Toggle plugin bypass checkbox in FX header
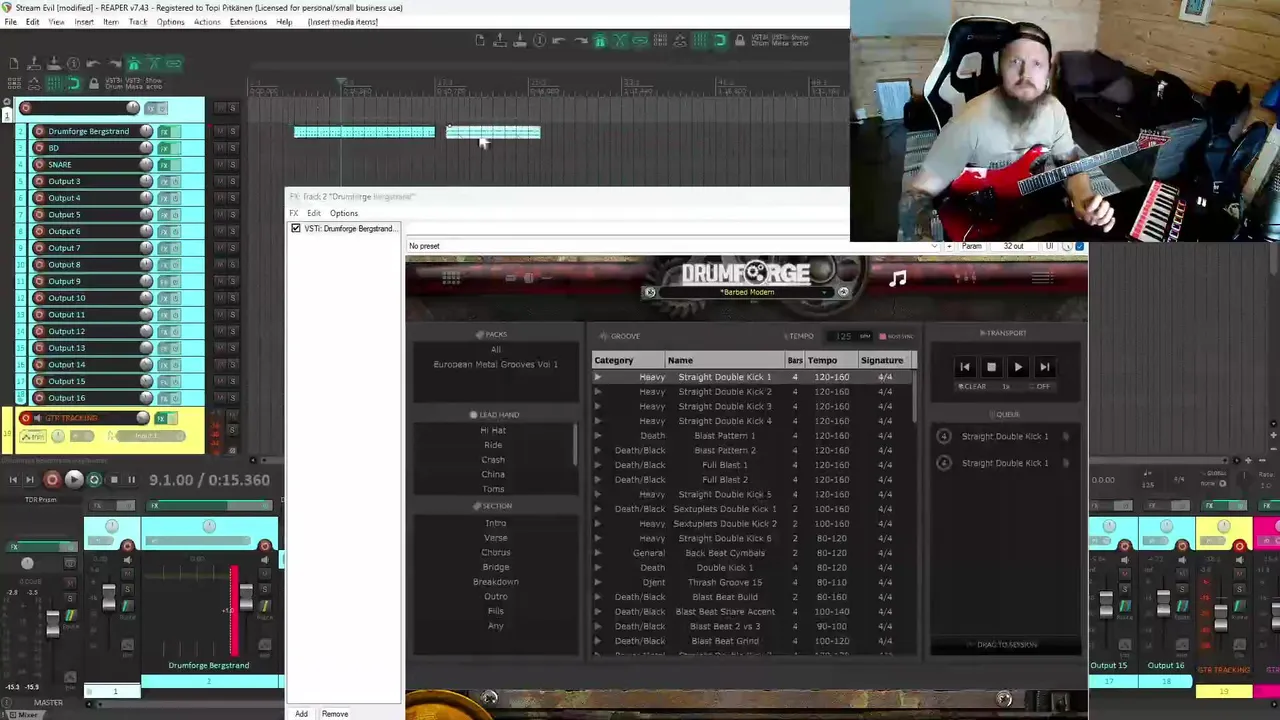1280x720 pixels. pos(1079,246)
